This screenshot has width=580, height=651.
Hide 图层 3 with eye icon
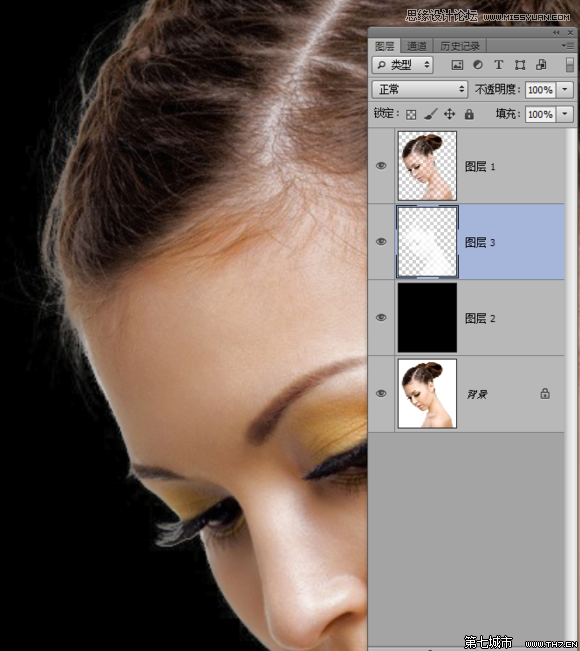tap(381, 242)
